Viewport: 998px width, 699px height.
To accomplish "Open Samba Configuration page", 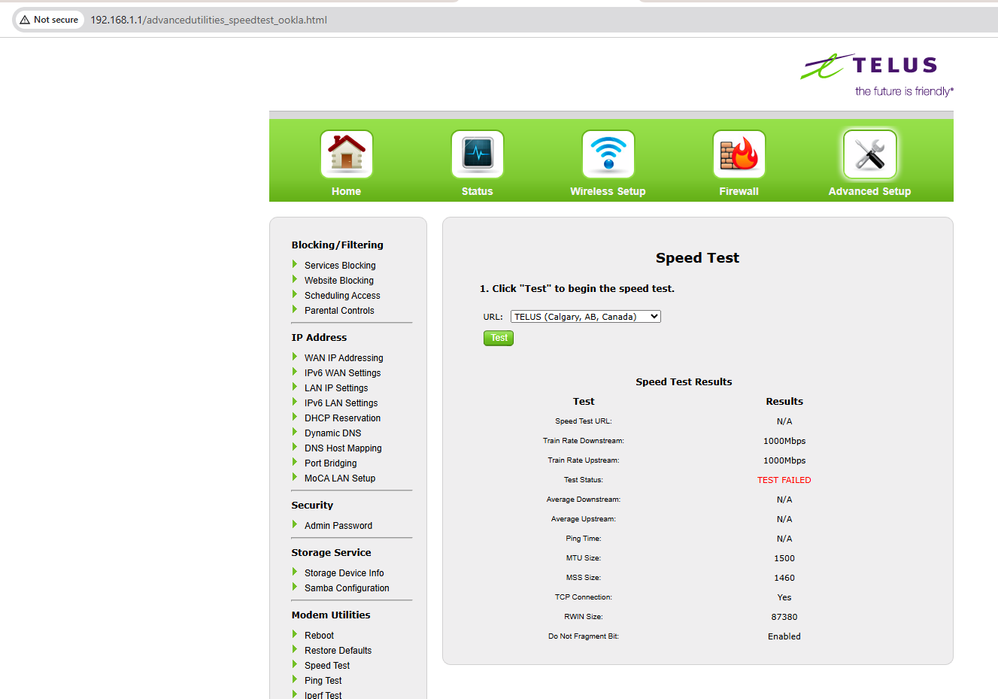I will click(346, 588).
